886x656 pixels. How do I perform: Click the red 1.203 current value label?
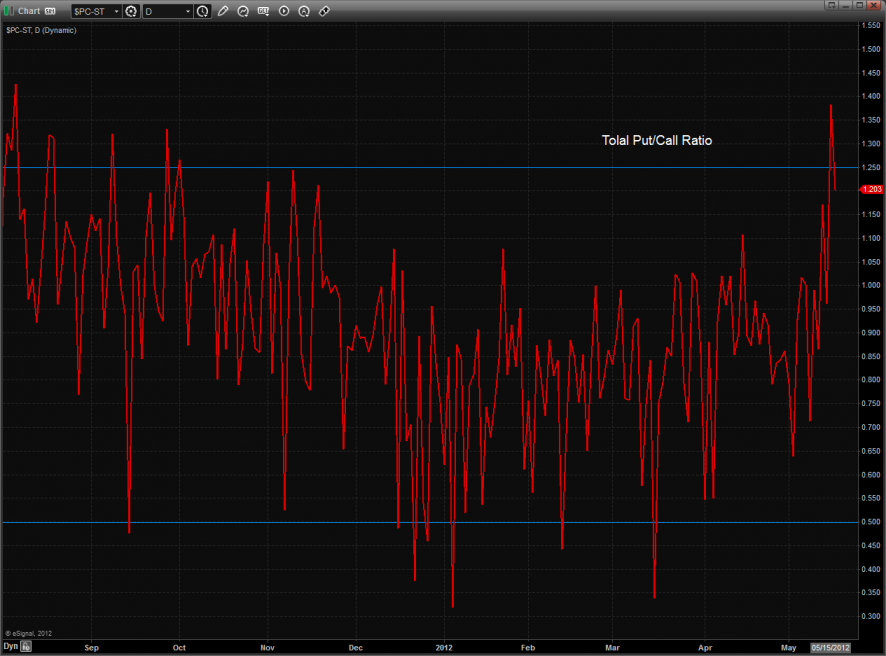[871, 189]
